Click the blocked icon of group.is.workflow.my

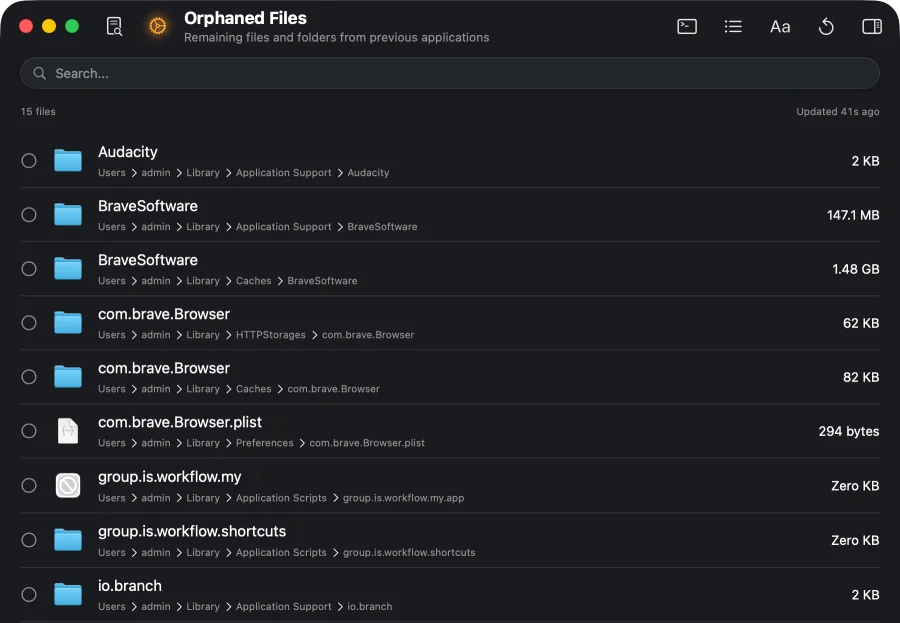(x=68, y=486)
